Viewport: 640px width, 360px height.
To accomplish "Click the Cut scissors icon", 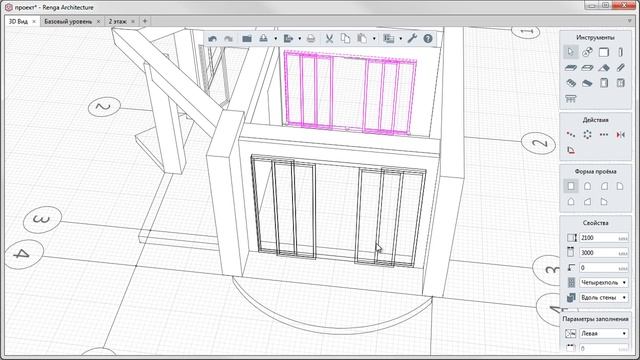I will point(329,39).
